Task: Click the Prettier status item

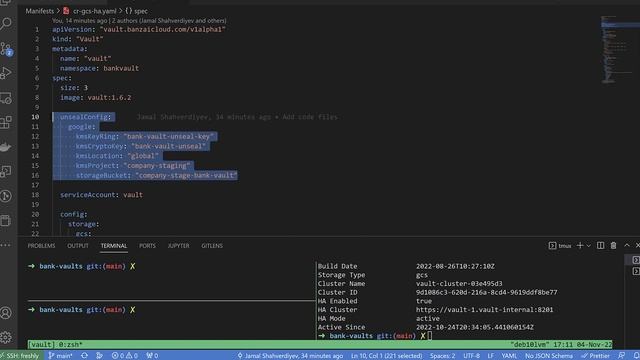Action: pos(596,356)
